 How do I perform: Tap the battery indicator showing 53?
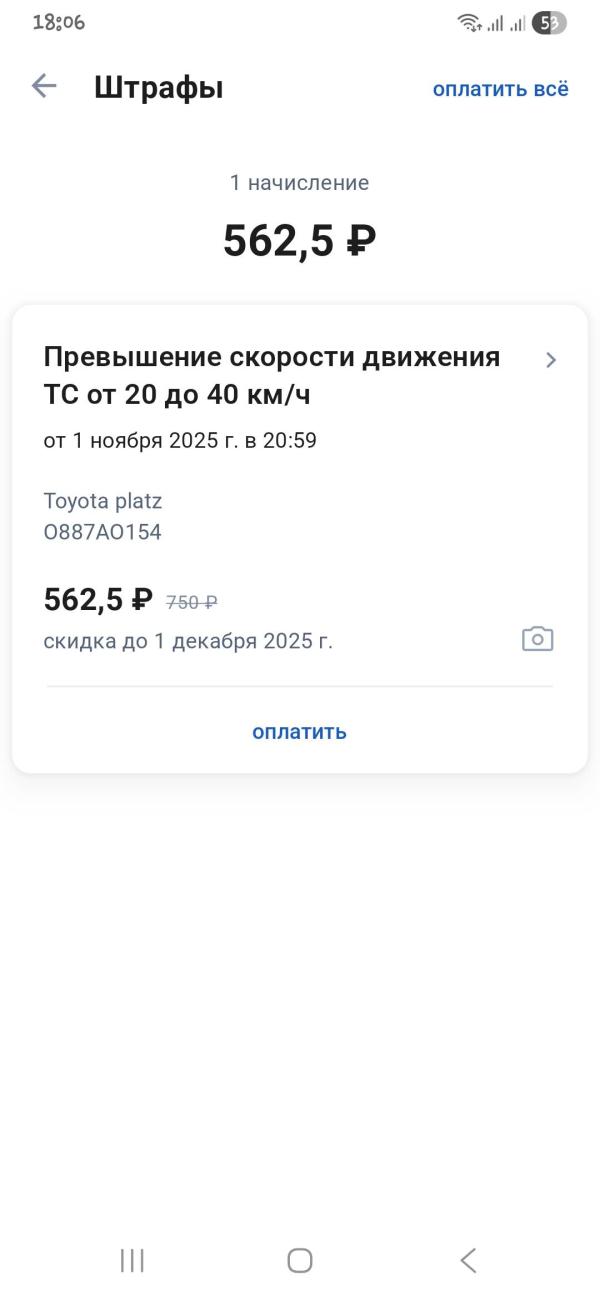click(551, 23)
